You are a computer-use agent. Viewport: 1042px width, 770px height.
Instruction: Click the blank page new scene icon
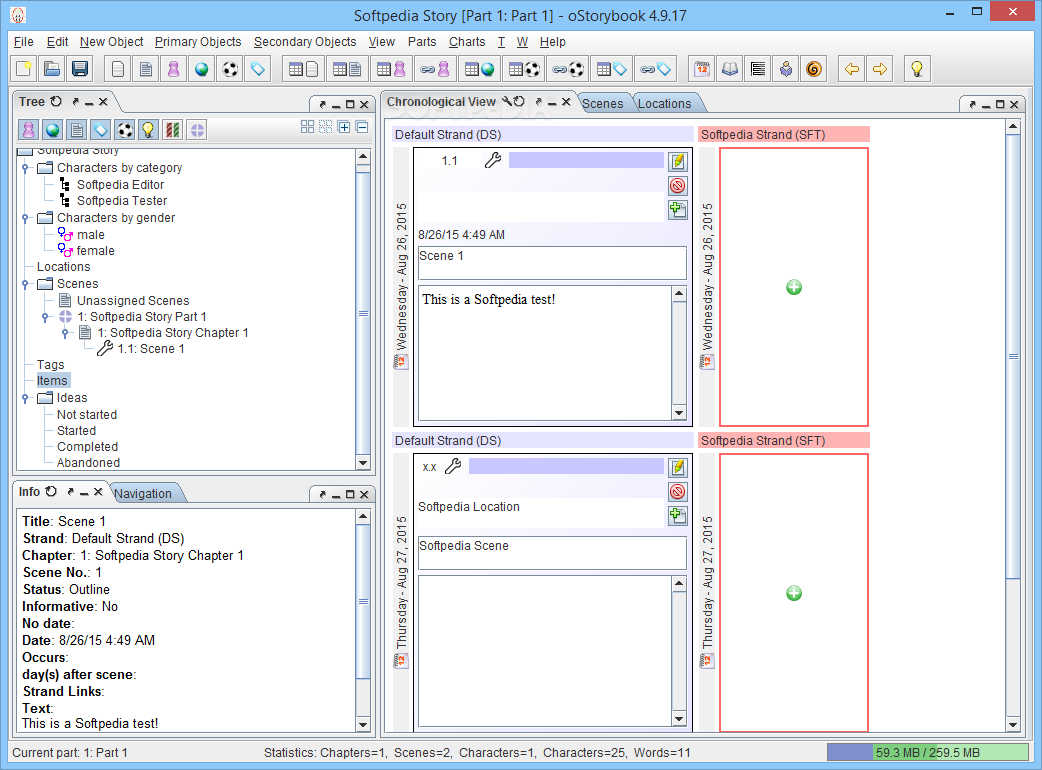click(x=118, y=68)
